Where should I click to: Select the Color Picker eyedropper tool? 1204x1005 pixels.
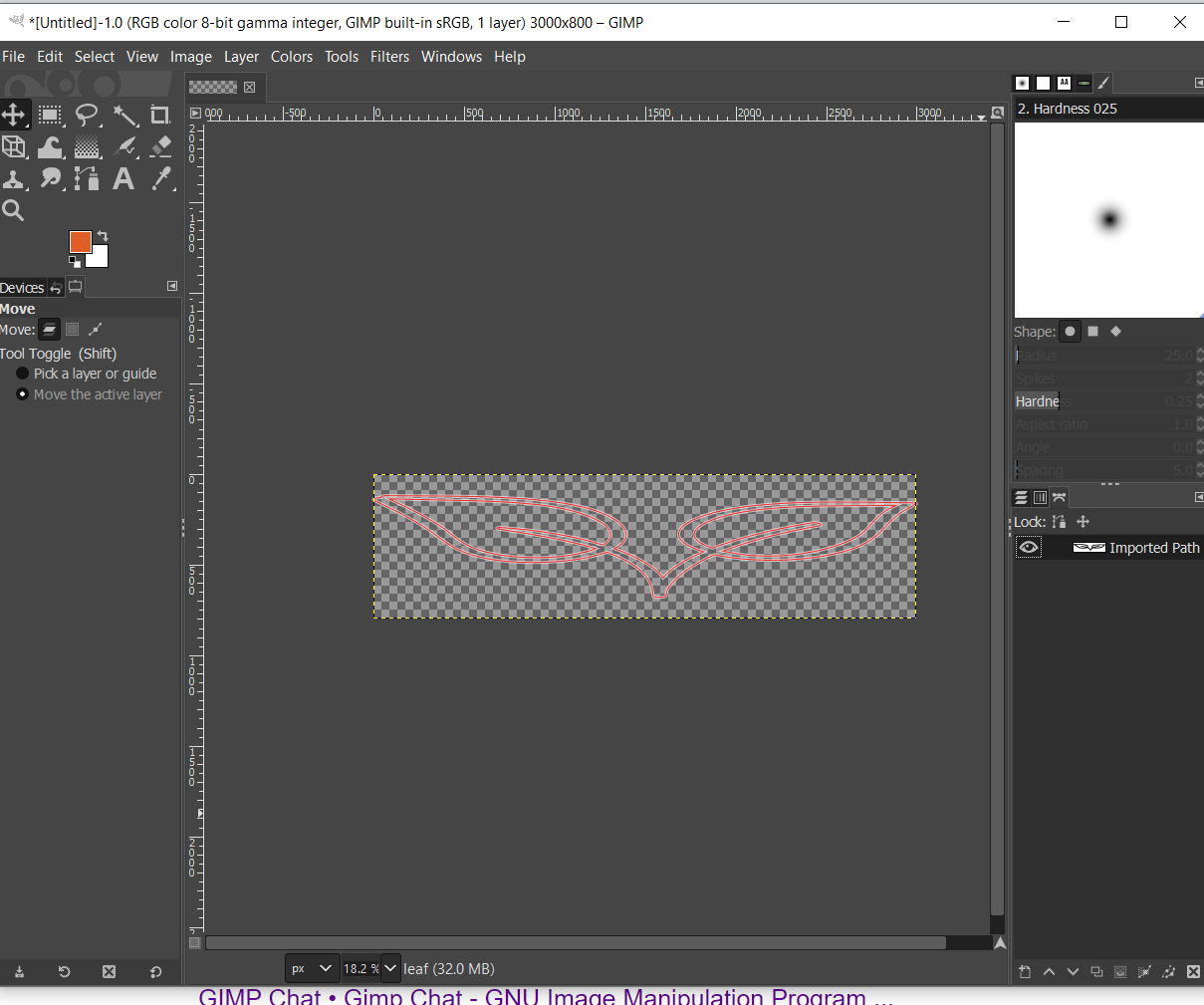[161, 179]
